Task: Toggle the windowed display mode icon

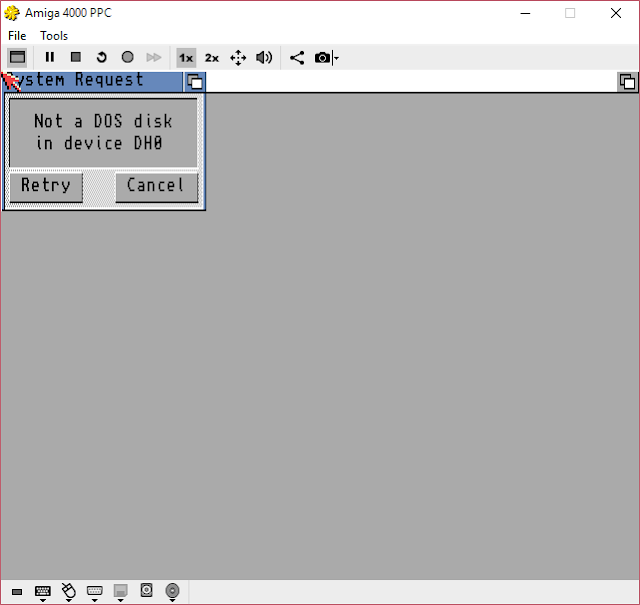Action: 17,57
